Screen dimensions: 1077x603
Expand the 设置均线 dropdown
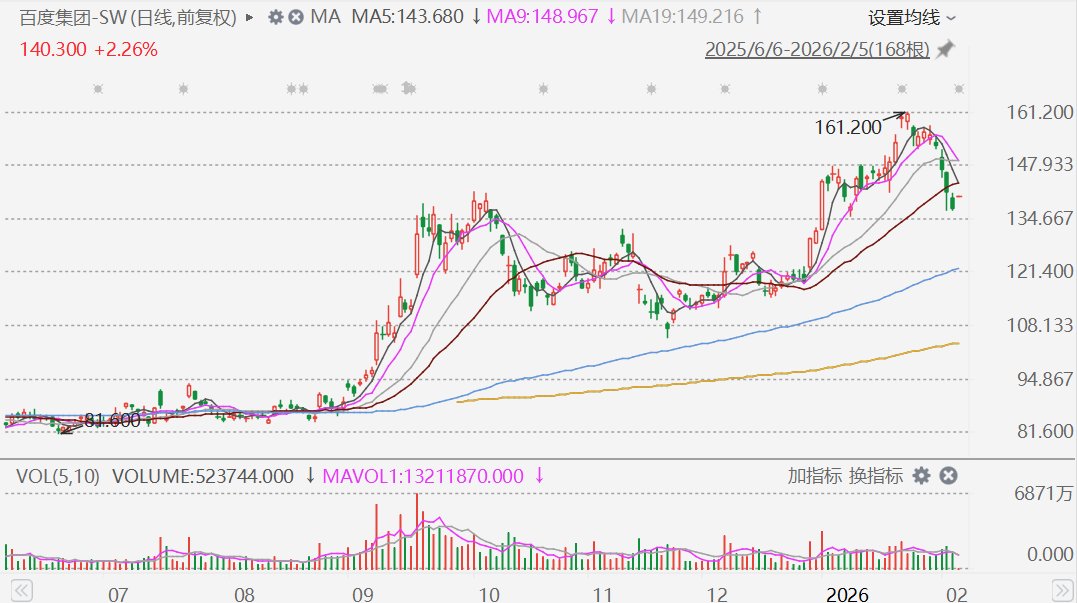(911, 17)
